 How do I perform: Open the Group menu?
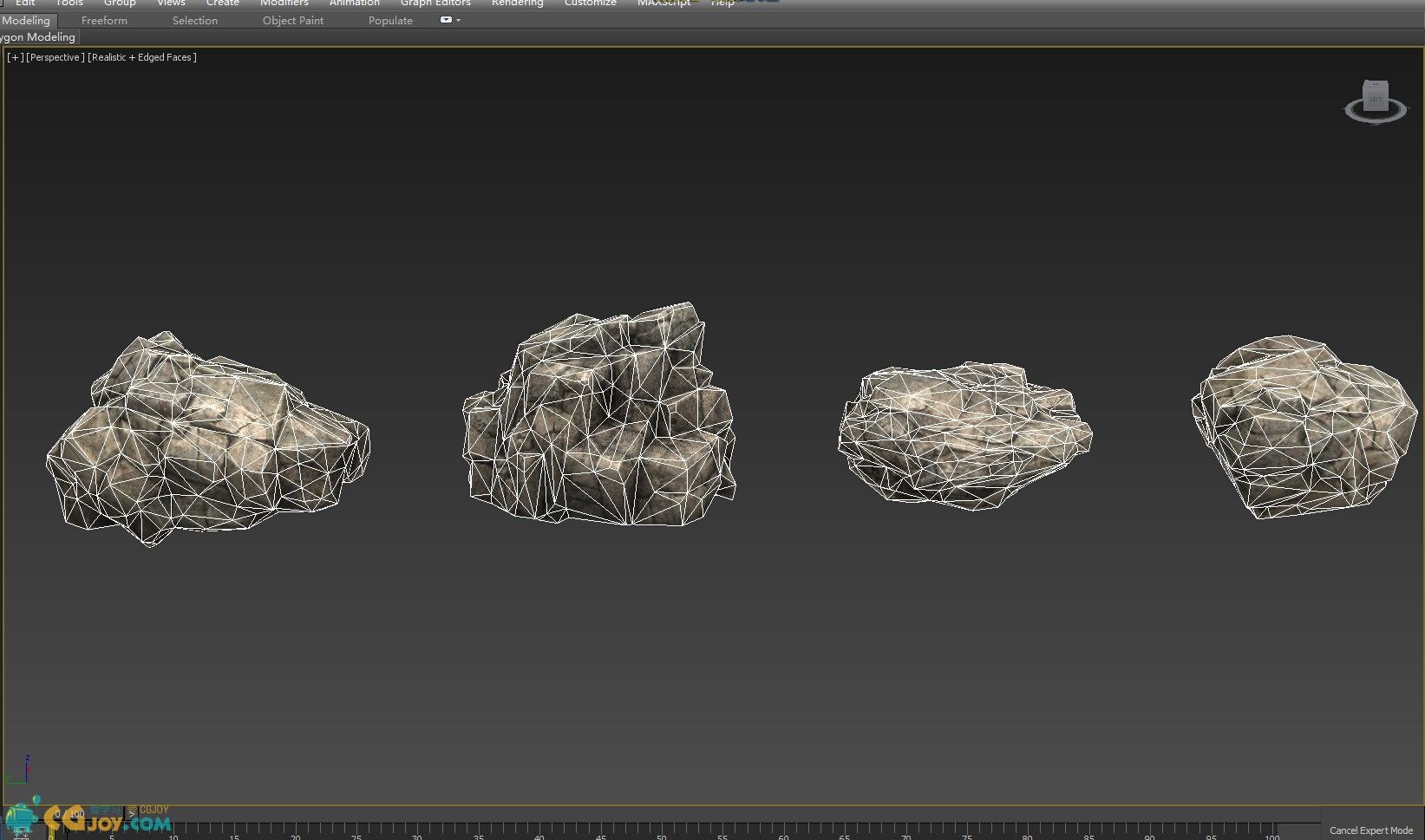pyautogui.click(x=120, y=3)
